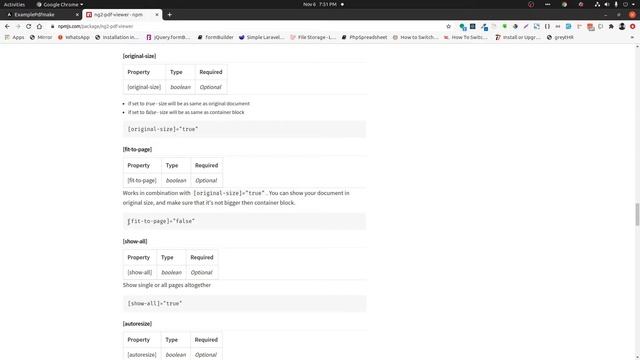Viewport: 640px width, 360px height.
Task: Open the browser home page icon
Action: [39, 26]
